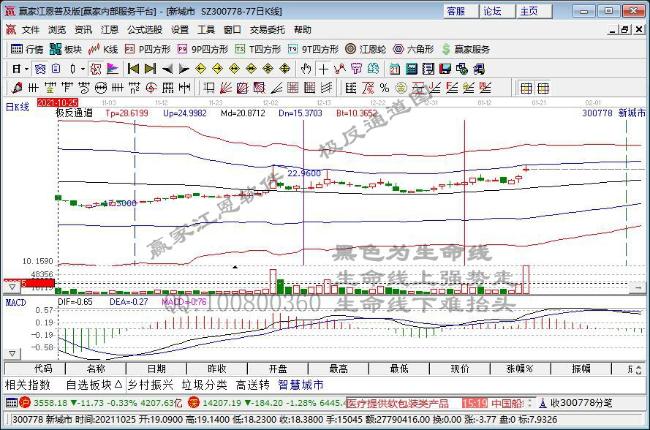Jump to first record with skip-back arrow icon
Viewport: 650px width, 430px height.
[133, 68]
